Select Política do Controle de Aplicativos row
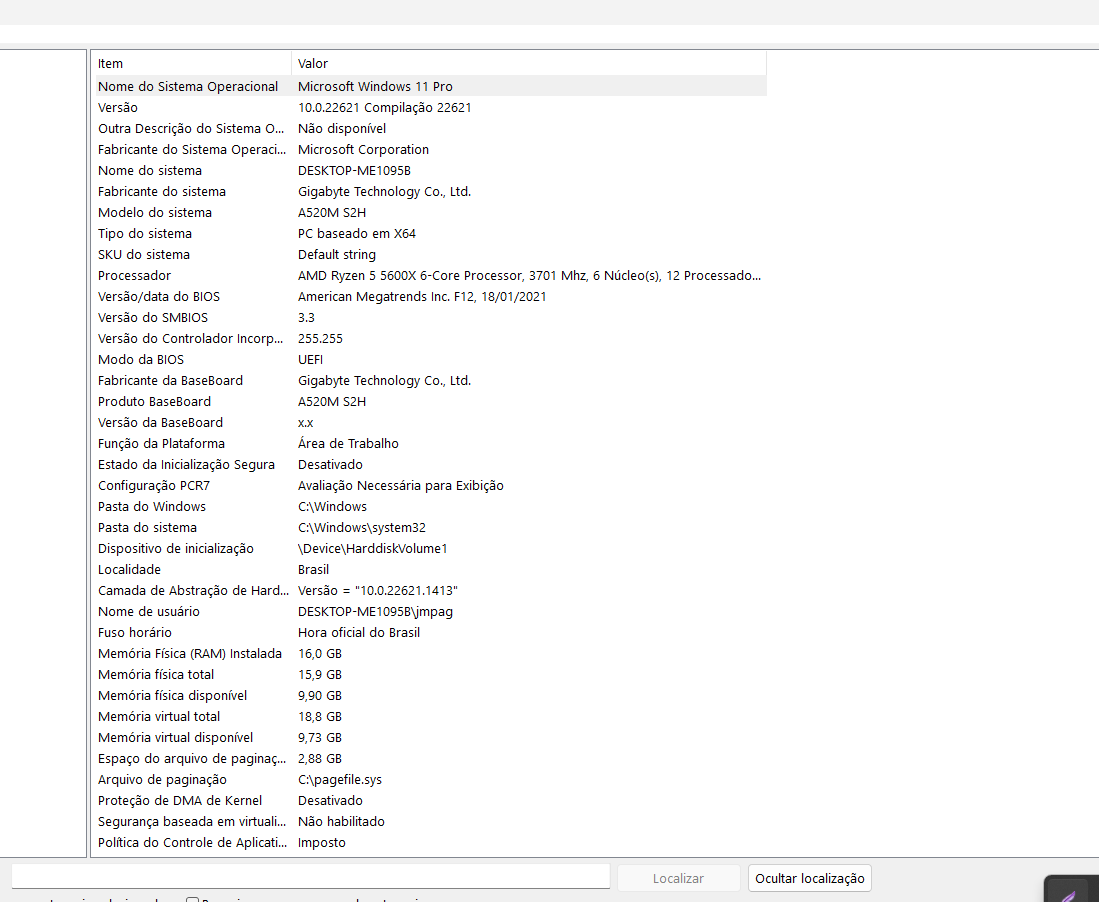 pyautogui.click(x=430, y=843)
